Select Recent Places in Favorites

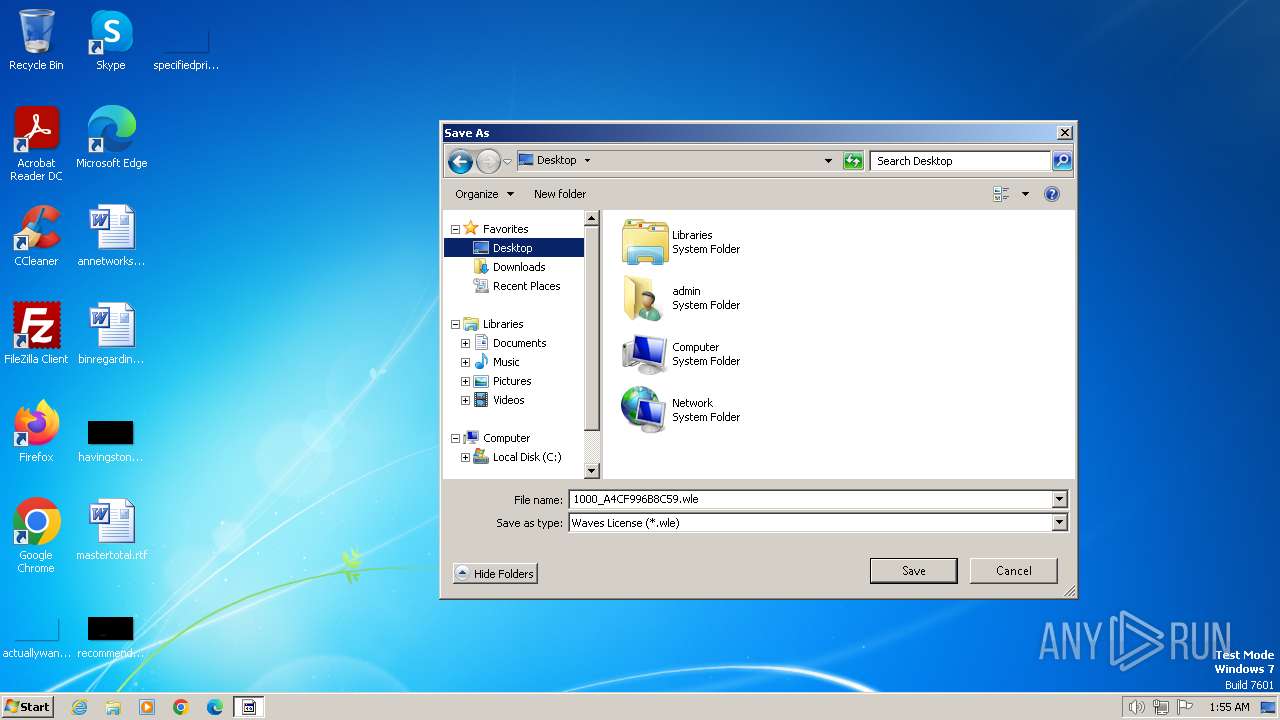526,286
